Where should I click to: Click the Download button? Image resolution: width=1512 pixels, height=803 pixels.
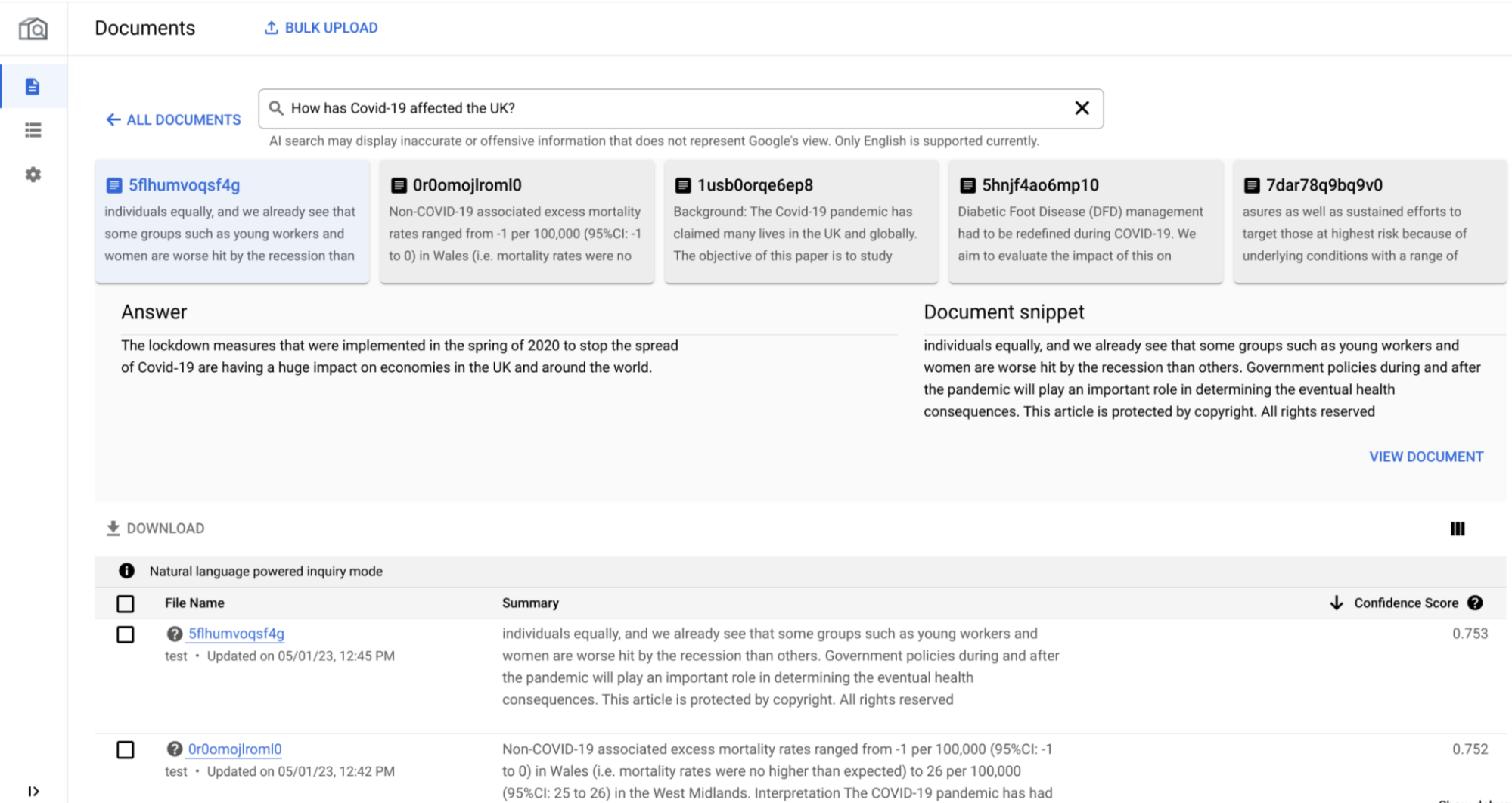point(156,529)
